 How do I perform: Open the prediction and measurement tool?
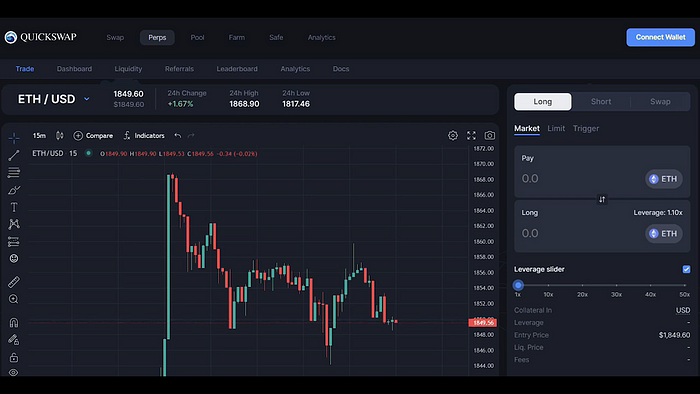14,241
